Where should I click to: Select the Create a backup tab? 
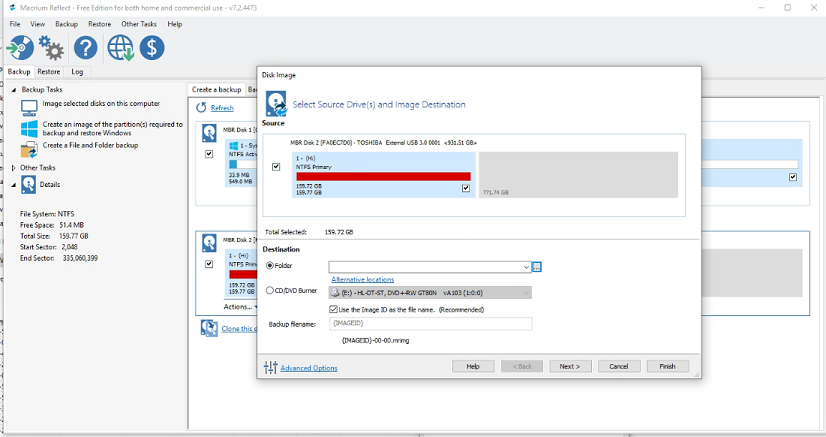217,90
